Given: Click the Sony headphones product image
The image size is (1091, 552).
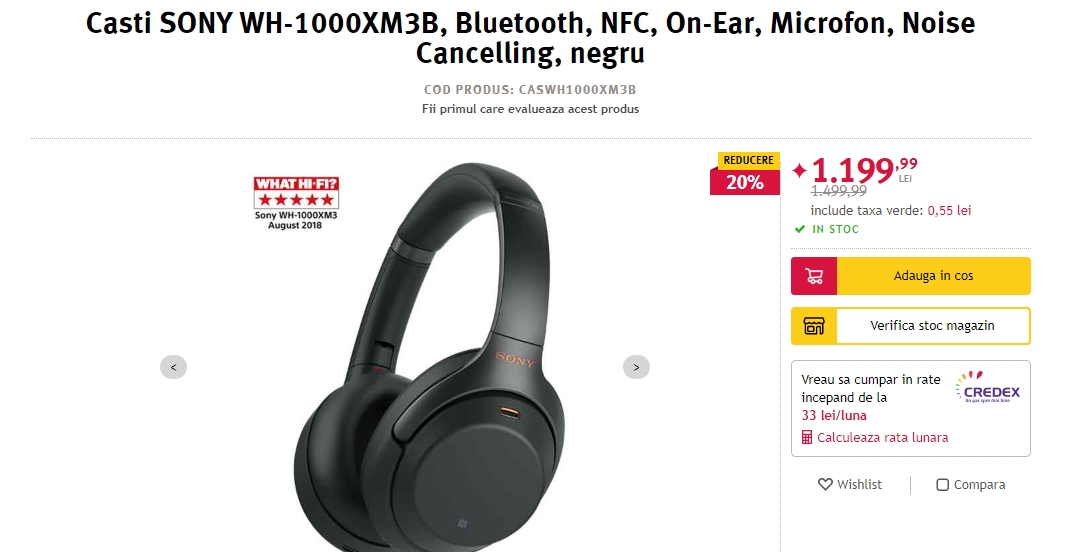Looking at the screenshot, I should coord(428,356).
